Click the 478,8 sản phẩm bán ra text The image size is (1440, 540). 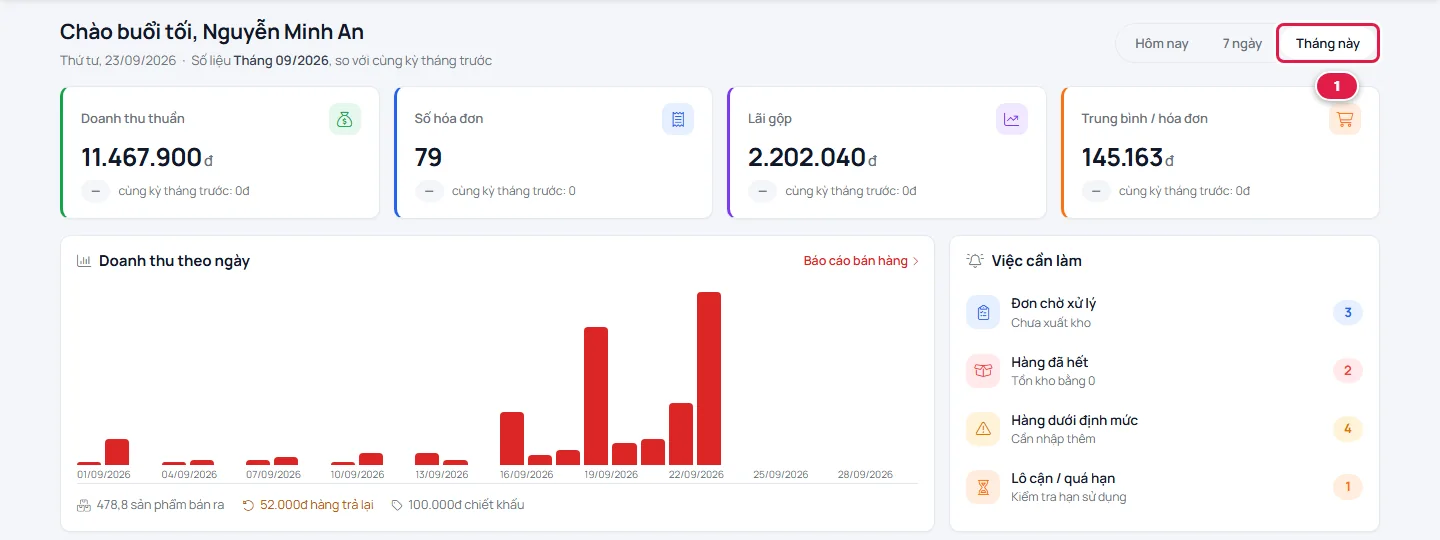tap(160, 505)
